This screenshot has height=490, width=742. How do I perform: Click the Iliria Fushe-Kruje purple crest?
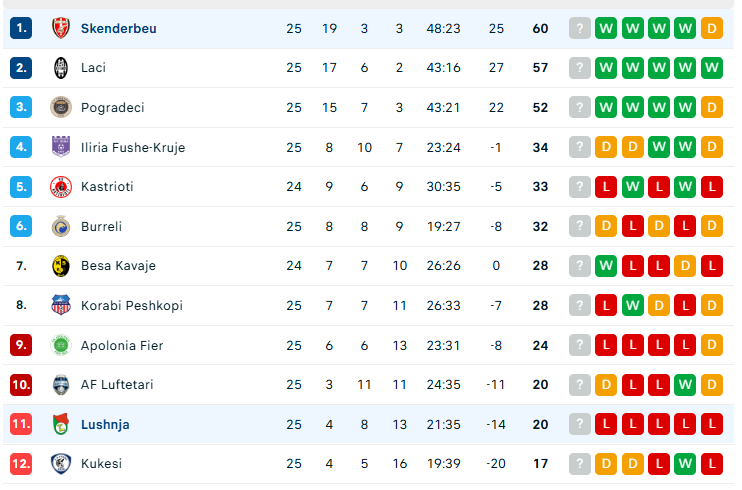(x=61, y=147)
